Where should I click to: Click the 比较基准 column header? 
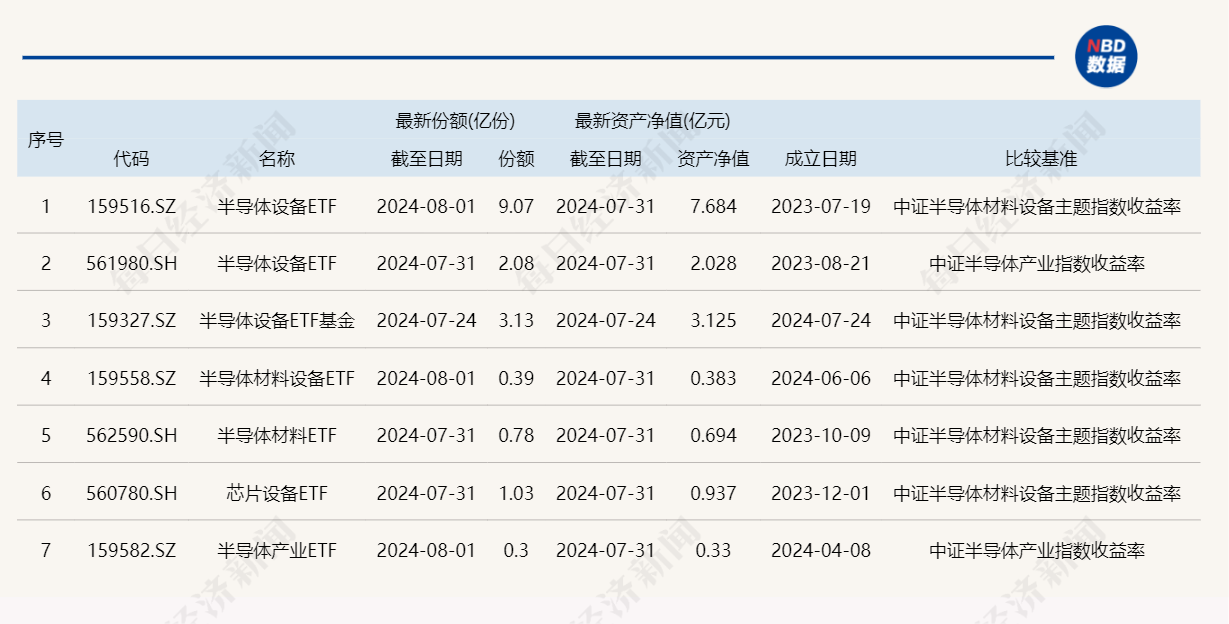pos(1041,158)
